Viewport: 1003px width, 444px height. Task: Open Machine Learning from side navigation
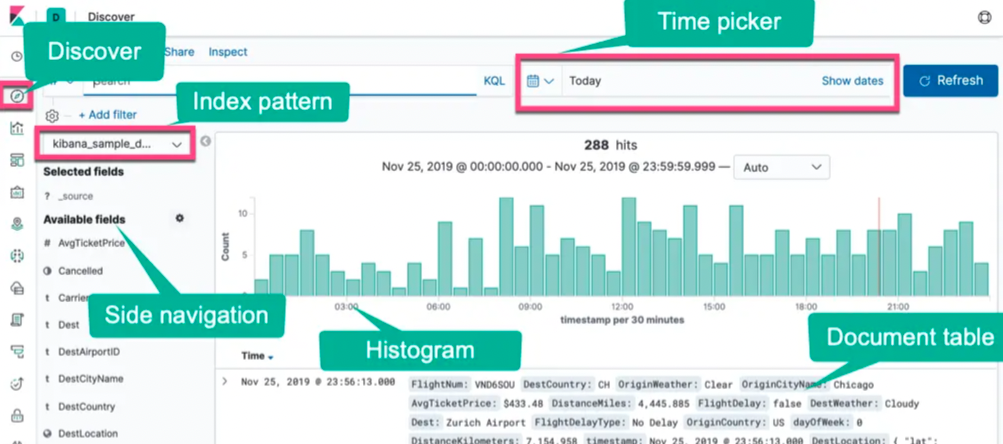coord(17,256)
